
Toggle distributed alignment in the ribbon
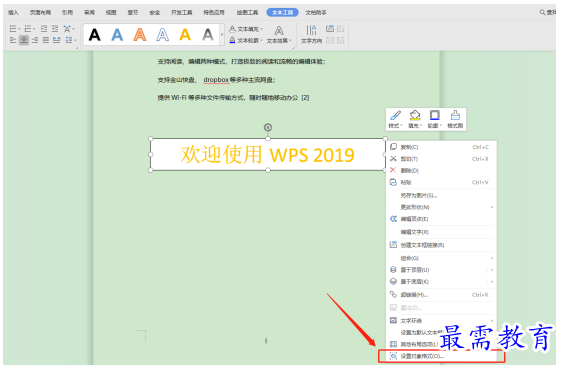(x=57, y=40)
